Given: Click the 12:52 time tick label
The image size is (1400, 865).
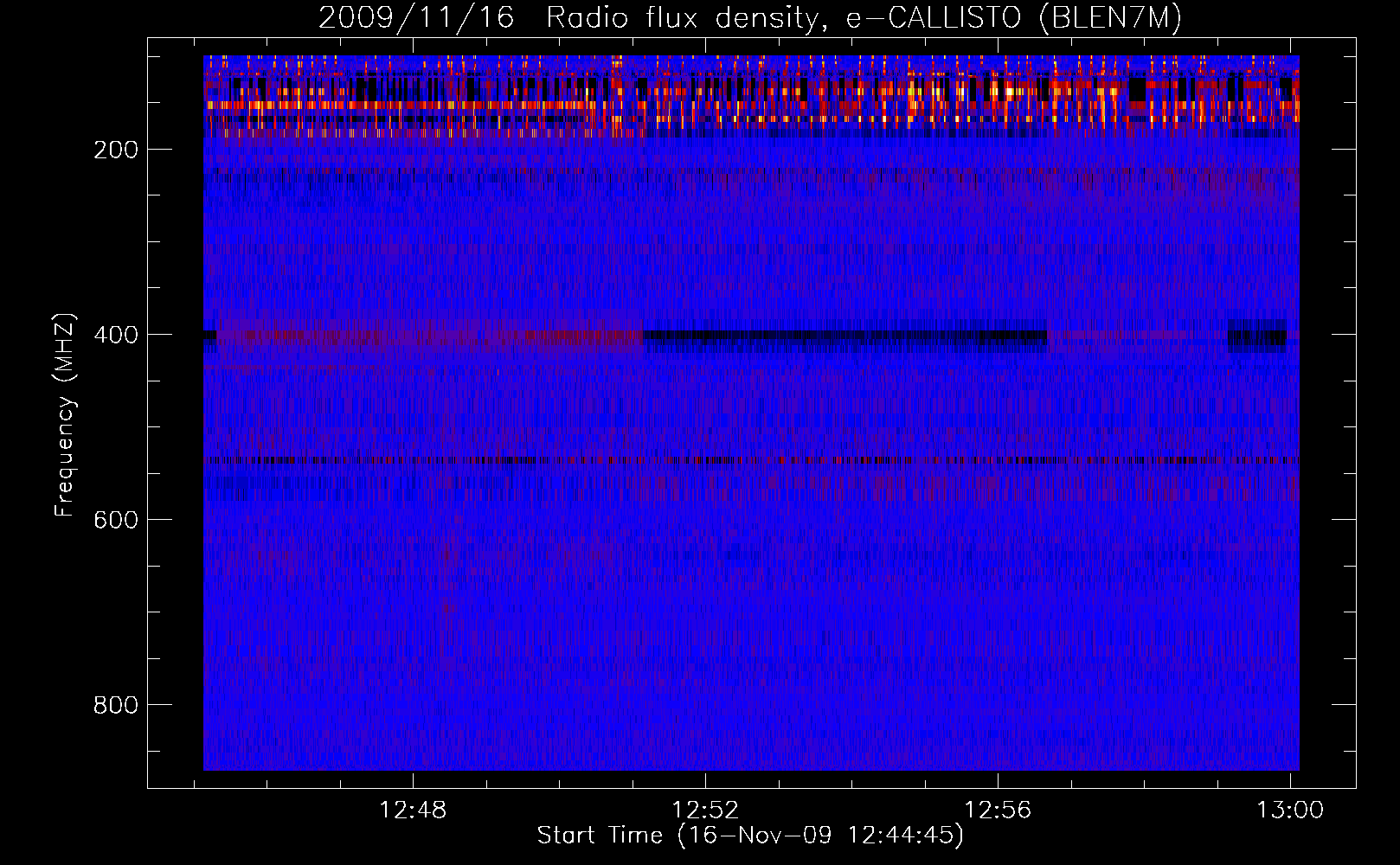Looking at the screenshot, I should tap(705, 811).
